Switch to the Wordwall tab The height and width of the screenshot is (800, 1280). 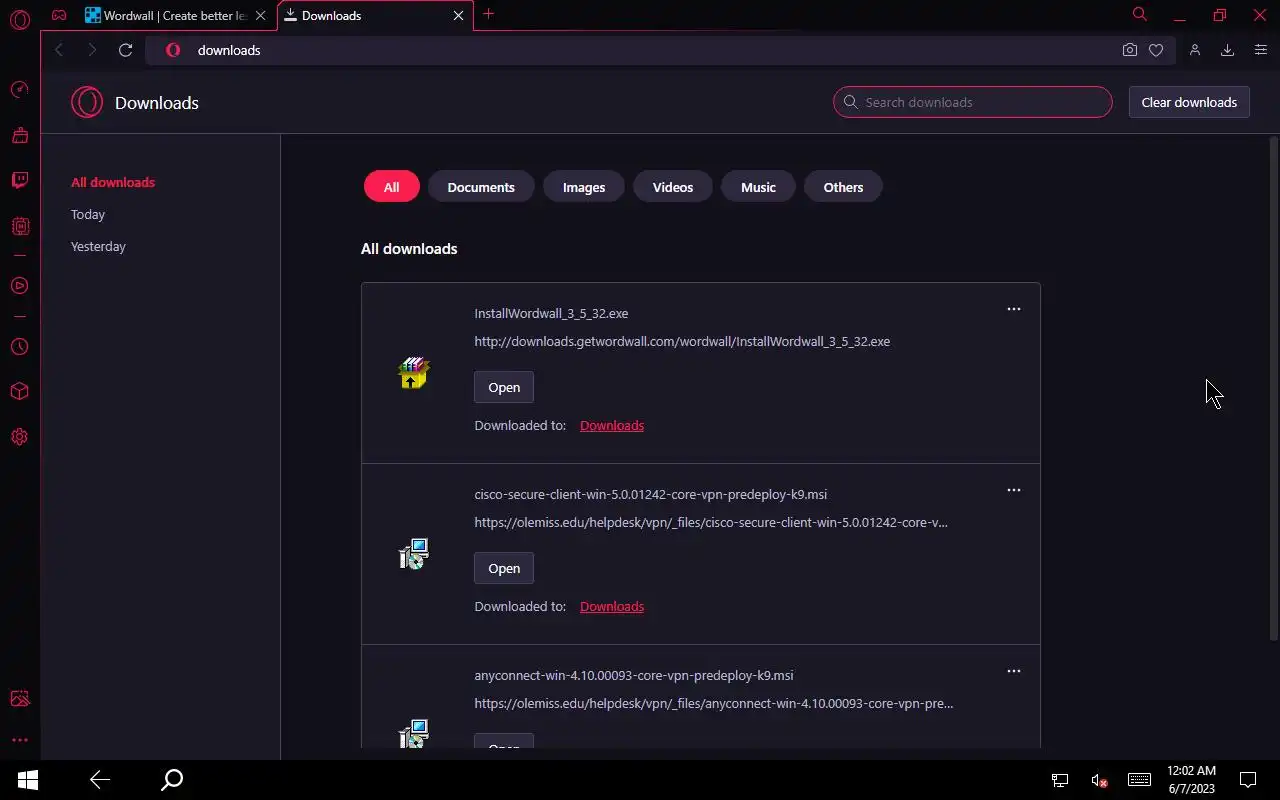point(175,16)
